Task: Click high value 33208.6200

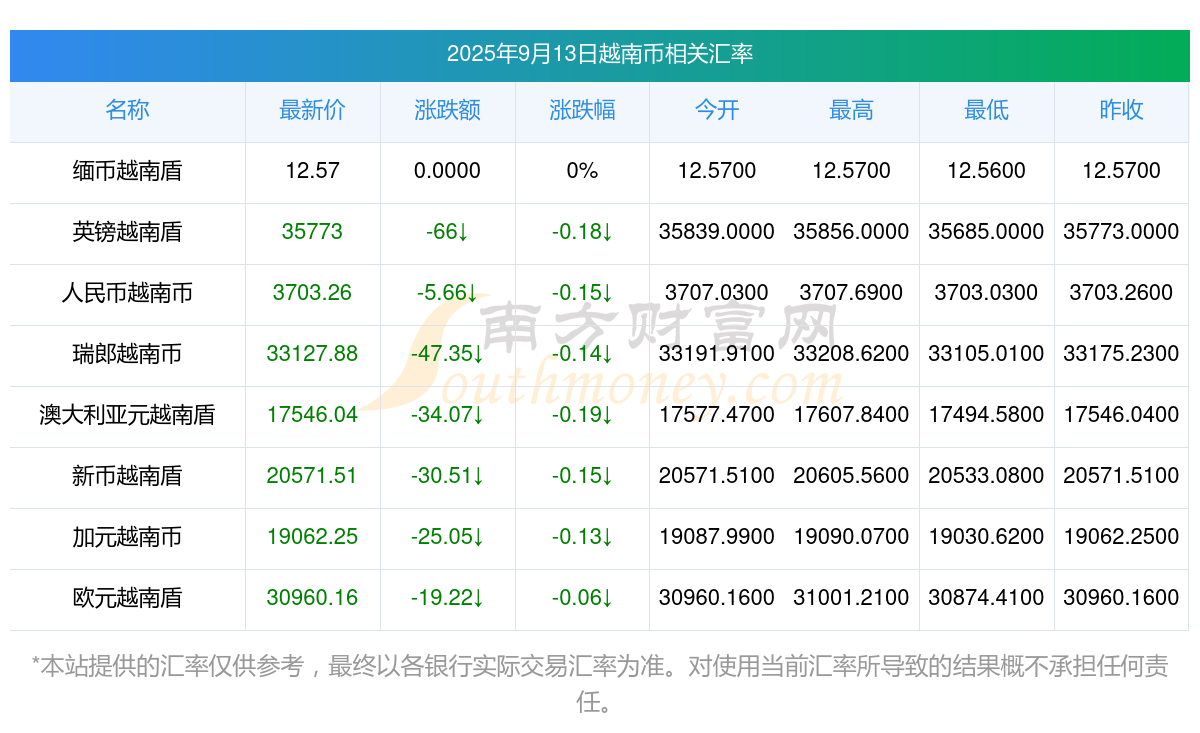Action: point(851,354)
